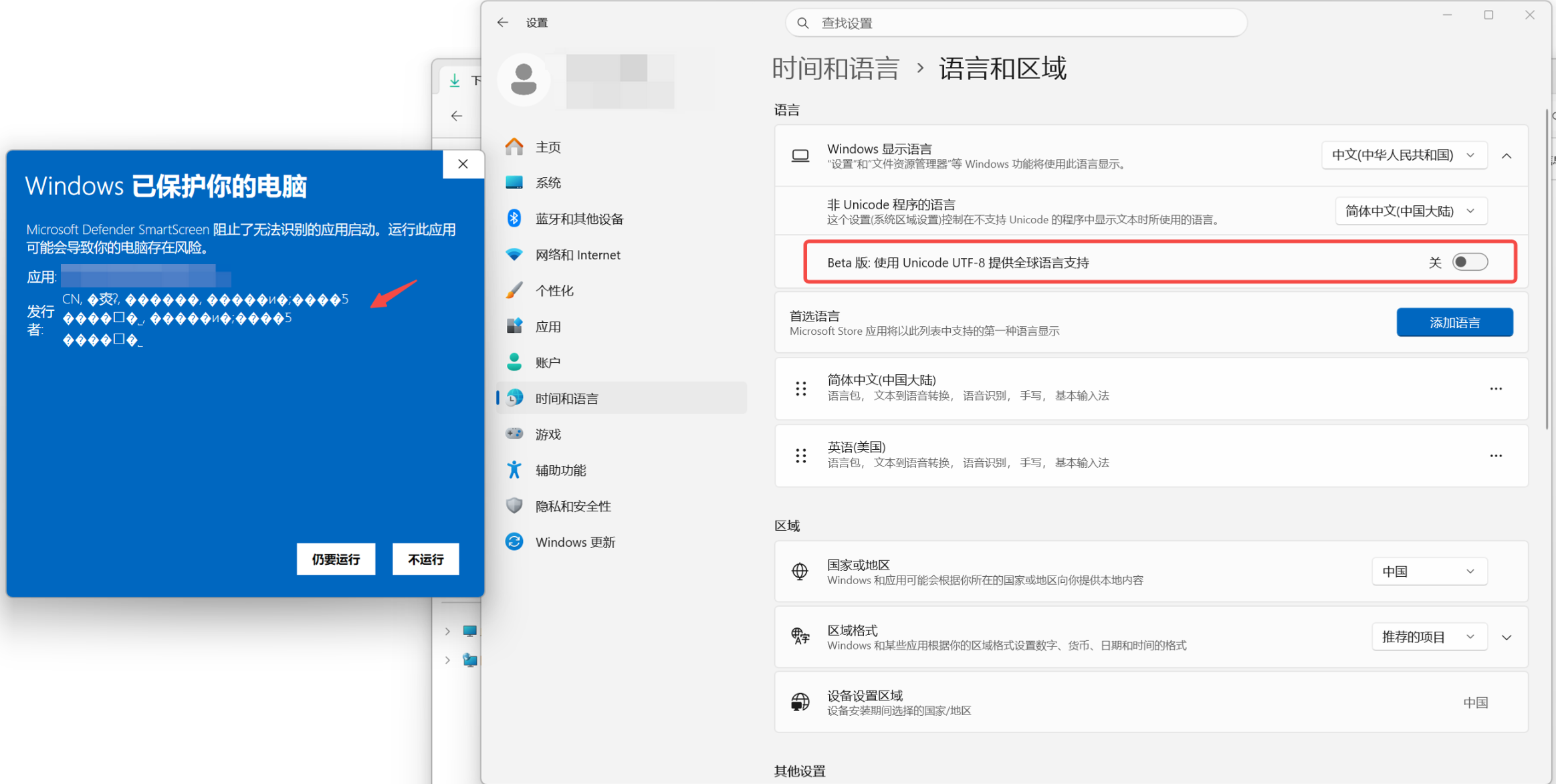
Task: Click back arrow in Explorer window behind
Action: pos(457,116)
